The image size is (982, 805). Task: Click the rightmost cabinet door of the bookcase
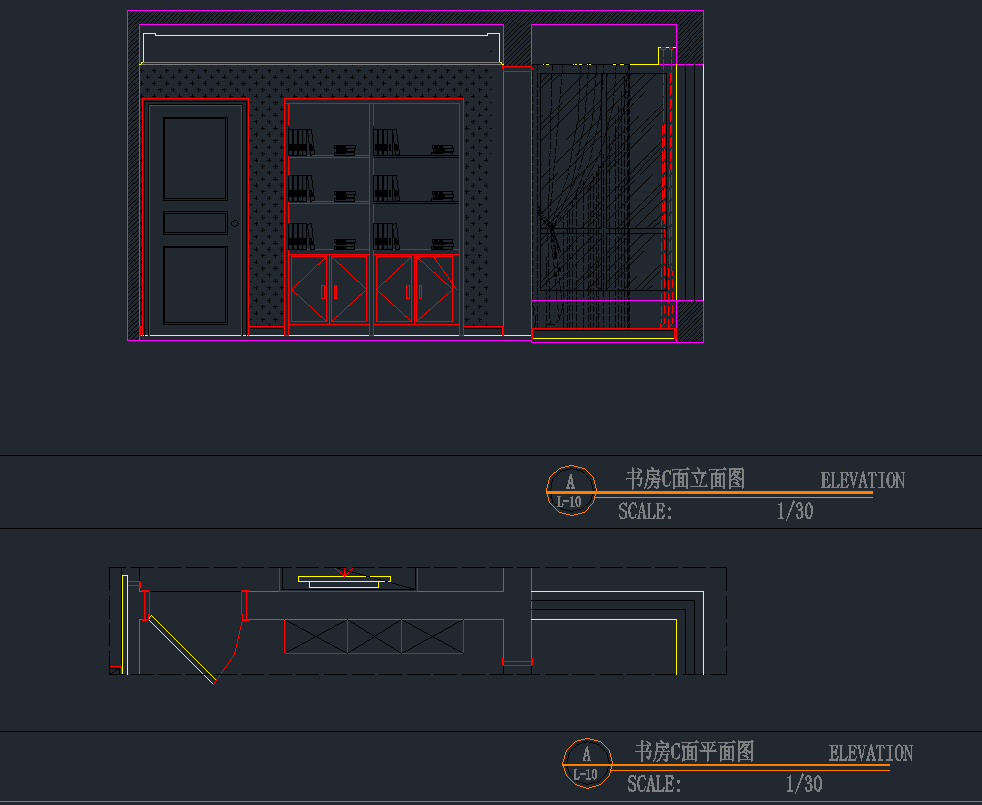[x=435, y=290]
